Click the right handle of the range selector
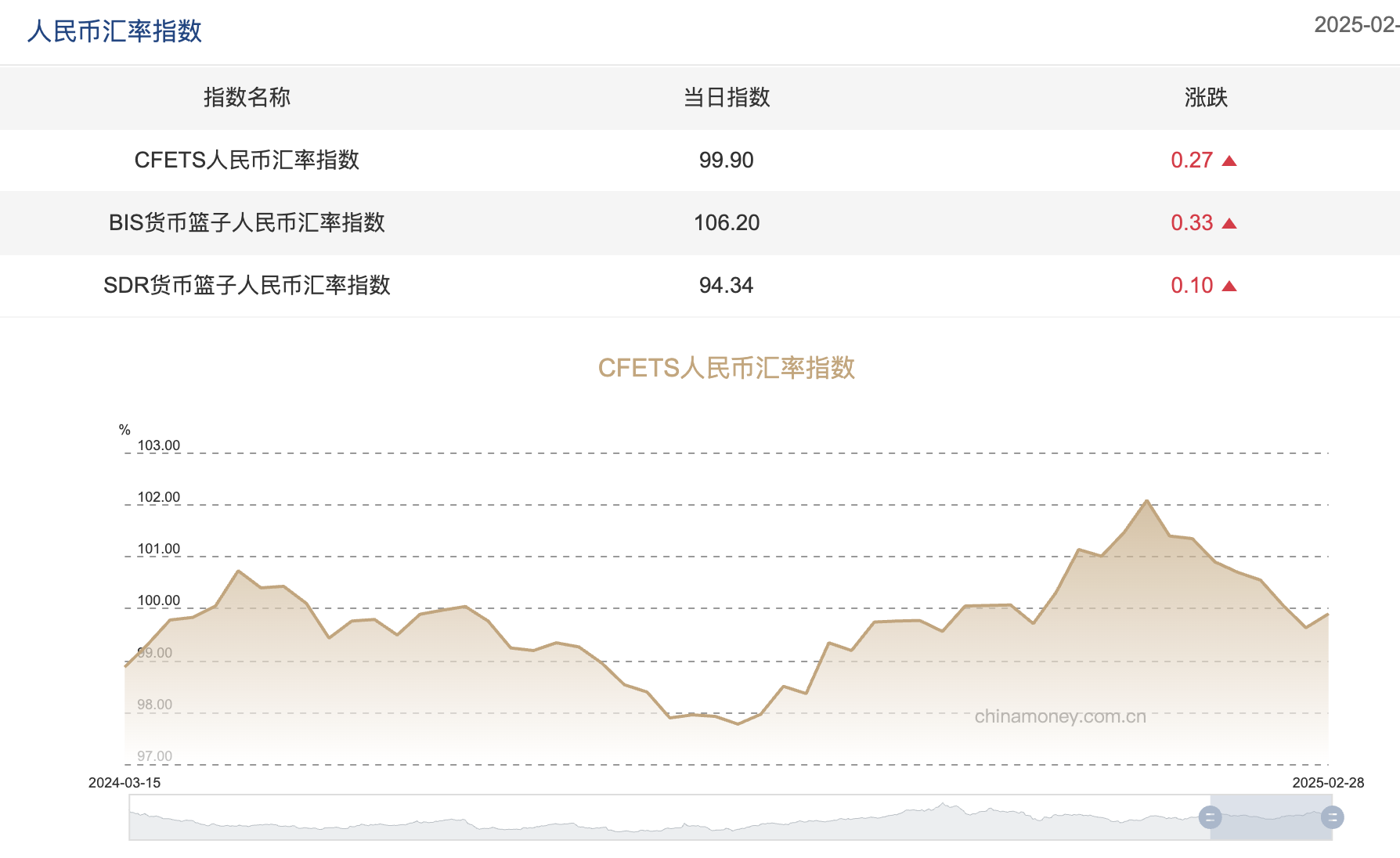 point(1332,818)
